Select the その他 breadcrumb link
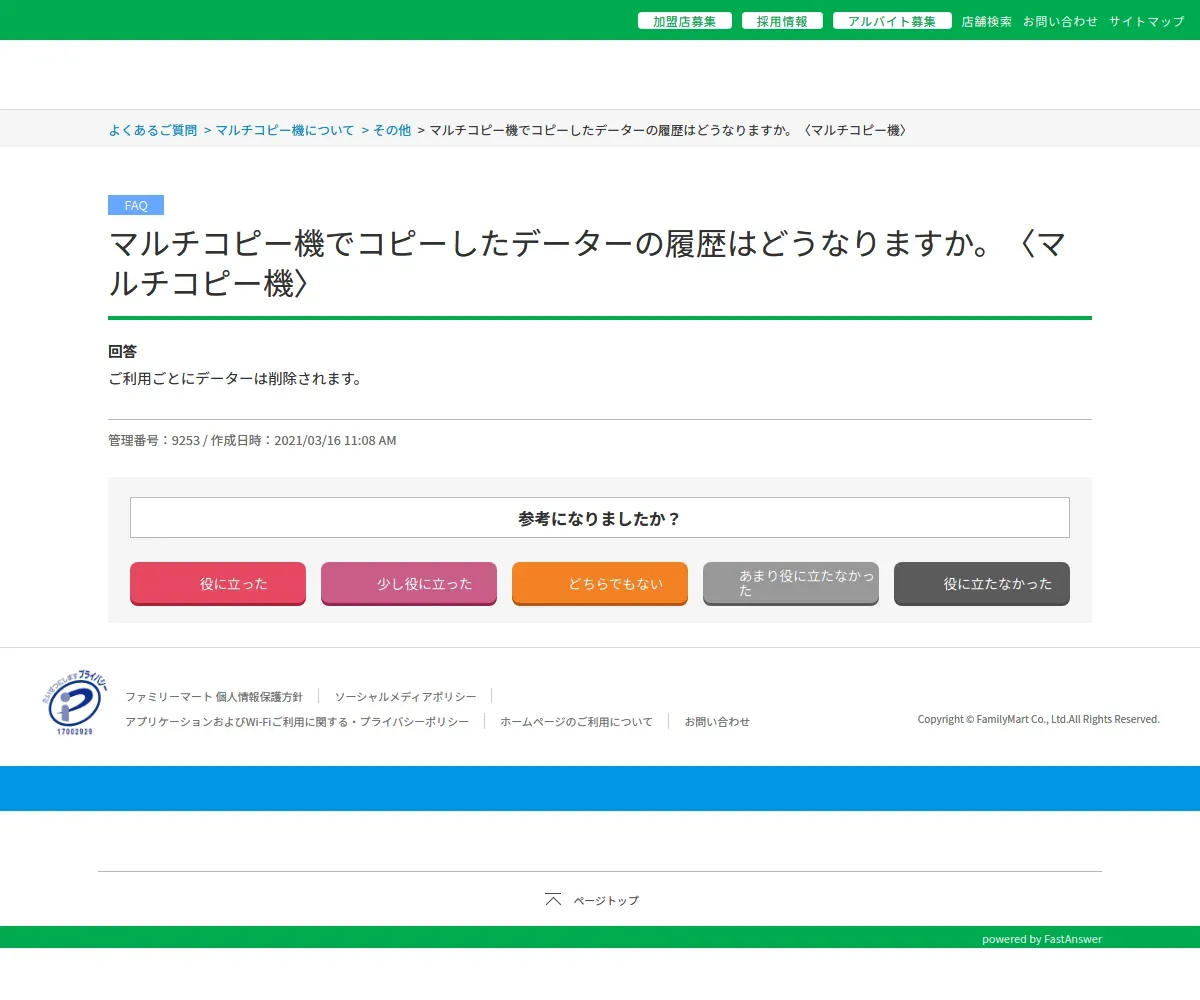The width and height of the screenshot is (1200, 1000). point(392,130)
